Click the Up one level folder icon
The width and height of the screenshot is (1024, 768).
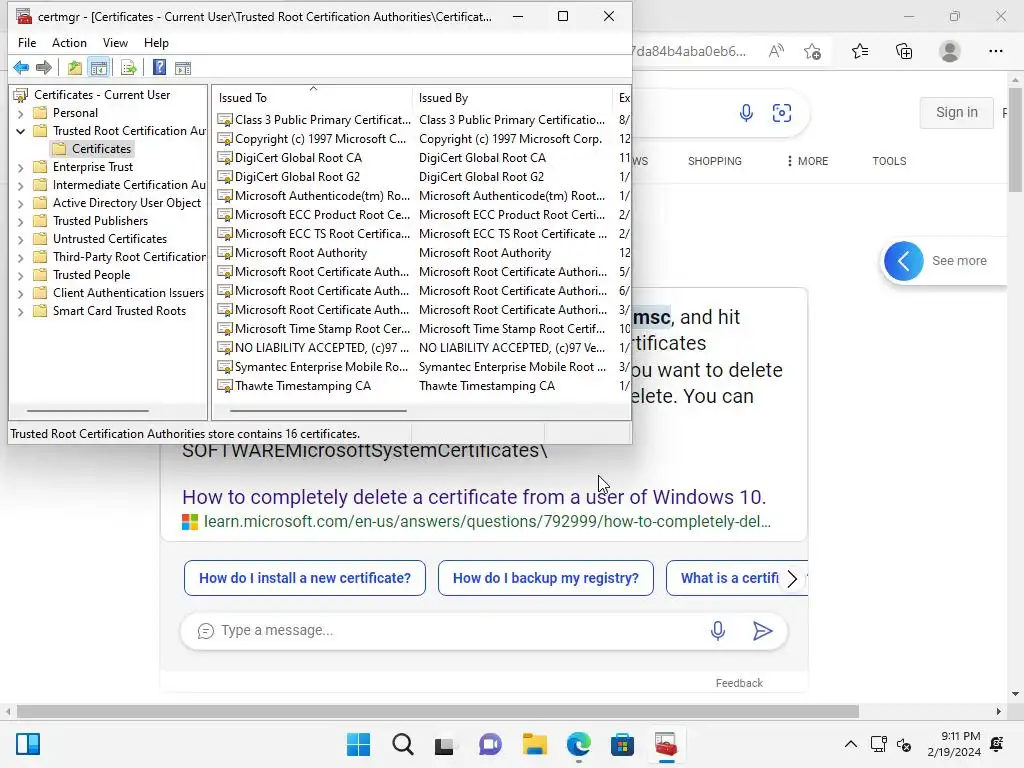[75, 67]
